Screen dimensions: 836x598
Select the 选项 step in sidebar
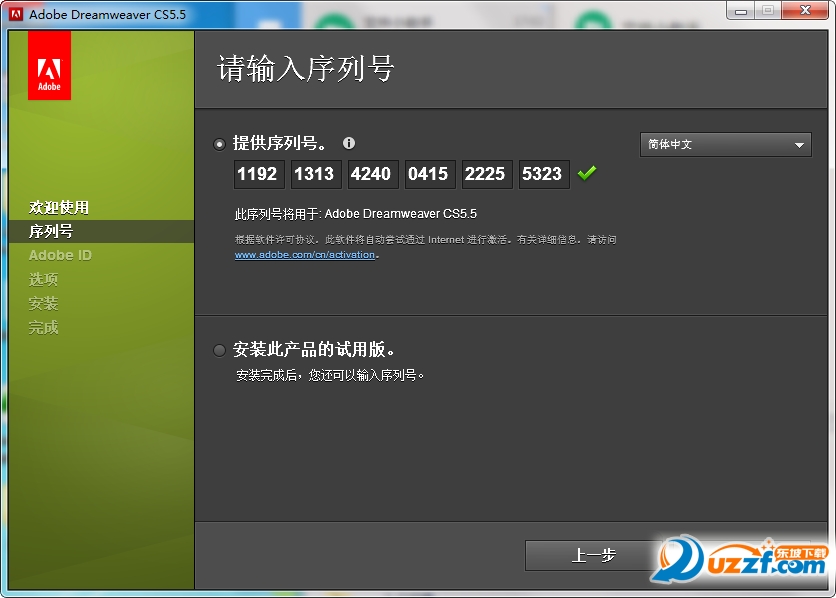tap(43, 279)
